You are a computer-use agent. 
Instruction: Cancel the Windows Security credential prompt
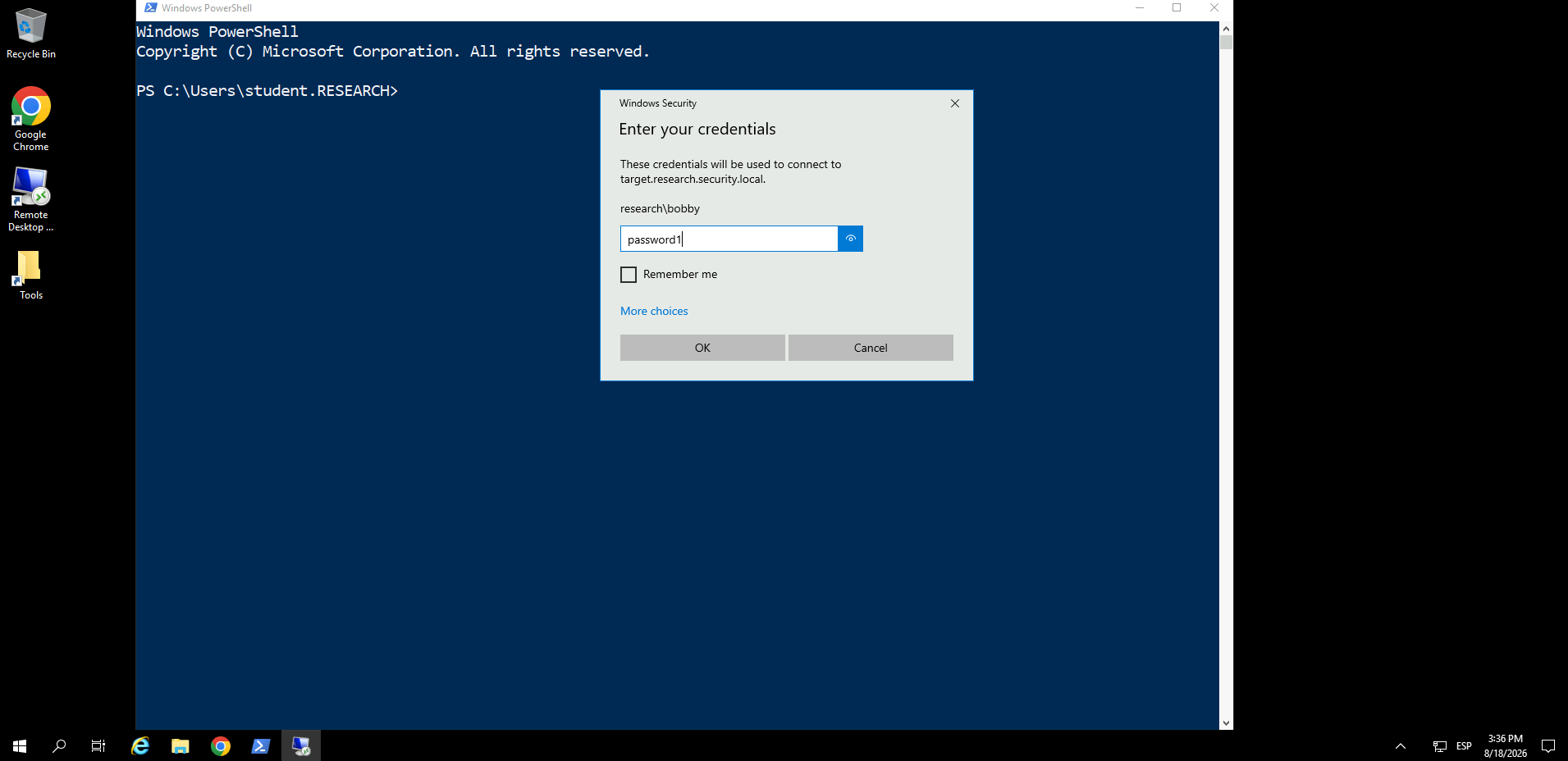[871, 348]
